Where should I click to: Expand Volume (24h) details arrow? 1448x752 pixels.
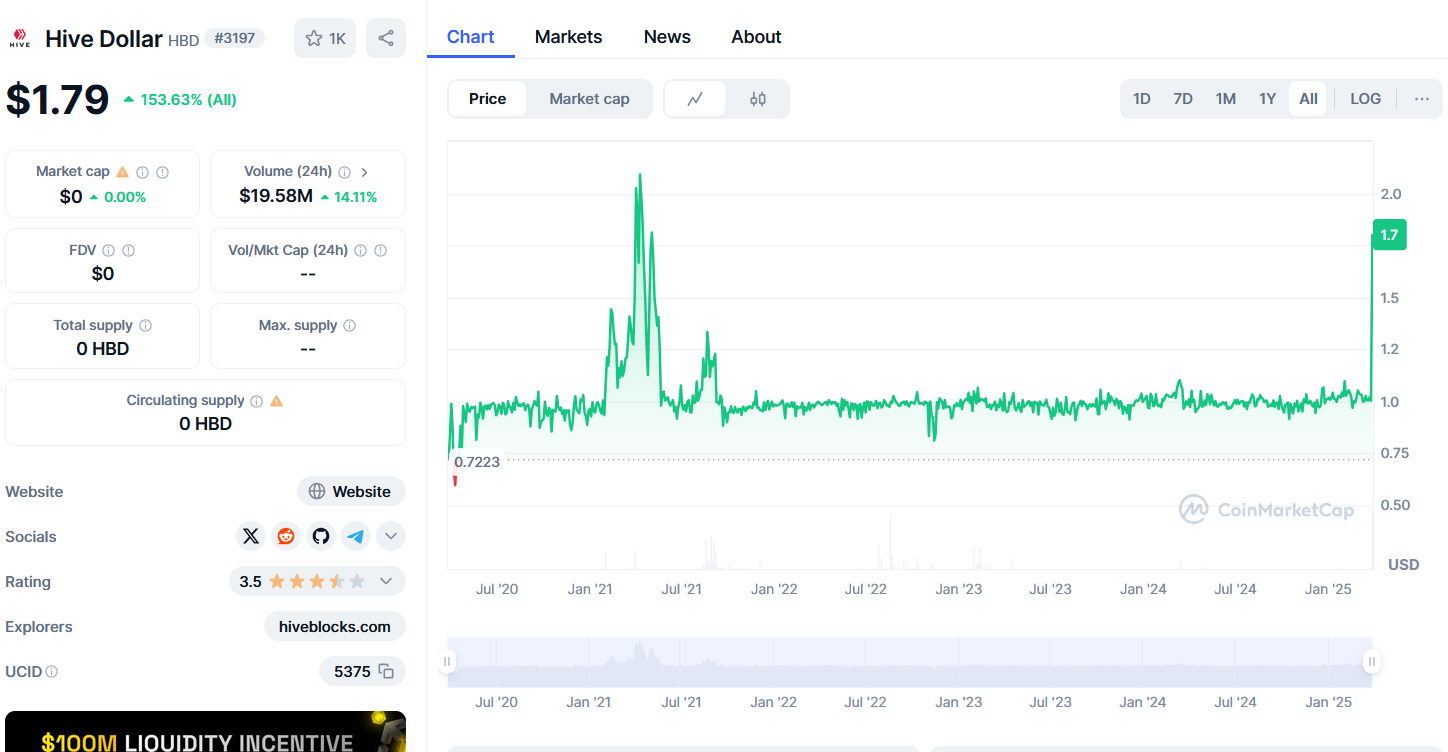pyautogui.click(x=364, y=172)
